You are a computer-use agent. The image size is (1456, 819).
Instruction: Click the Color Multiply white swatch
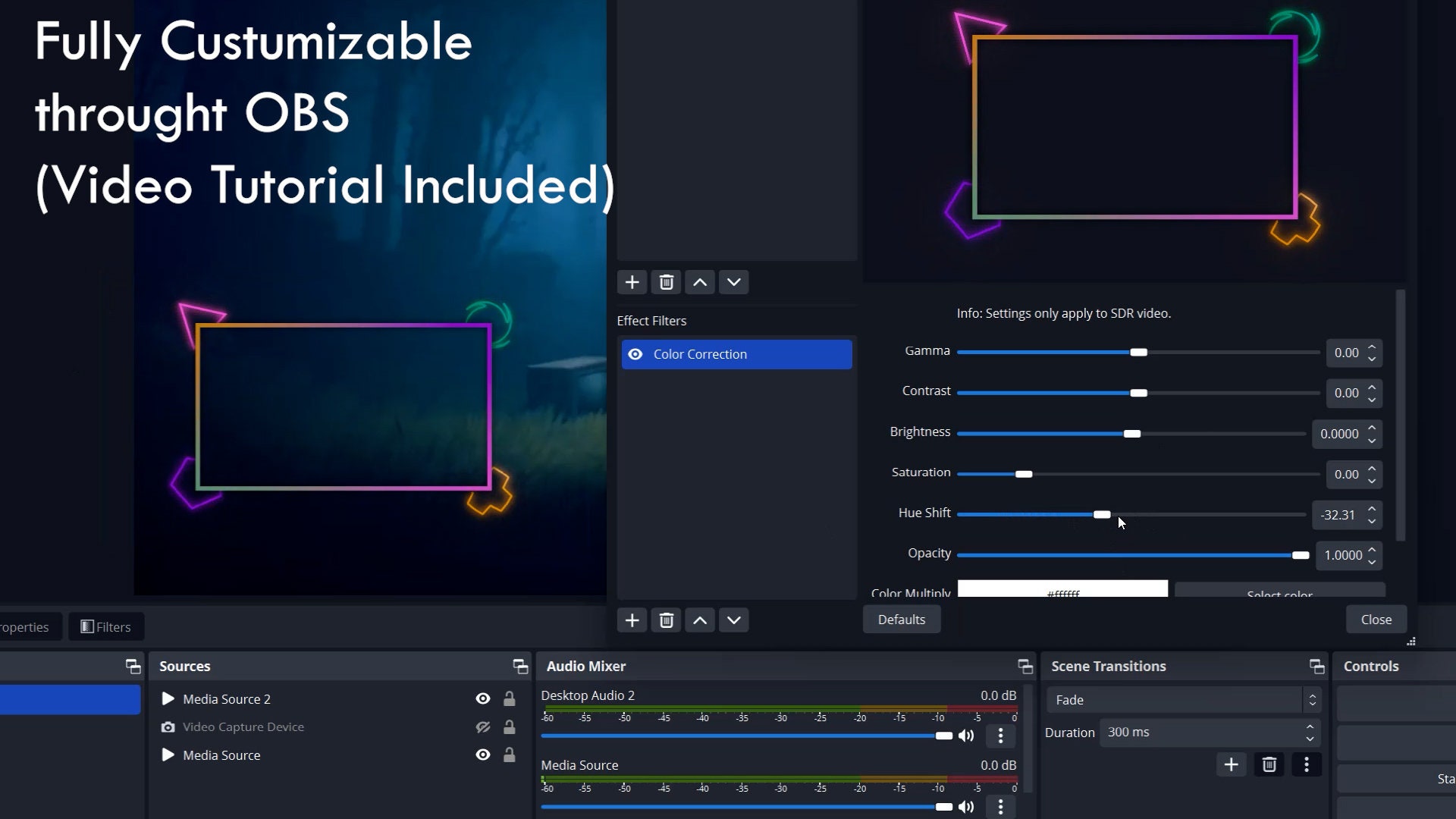(x=1062, y=589)
